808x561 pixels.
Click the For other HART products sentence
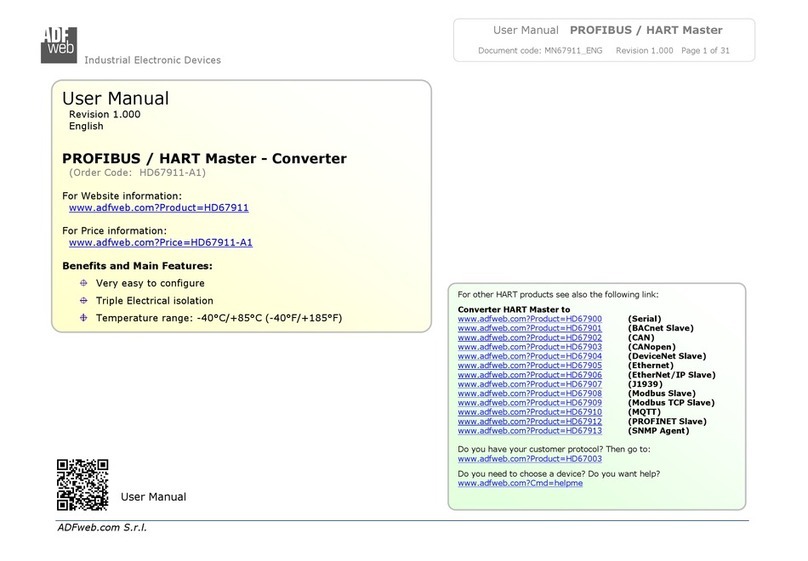[558, 295]
